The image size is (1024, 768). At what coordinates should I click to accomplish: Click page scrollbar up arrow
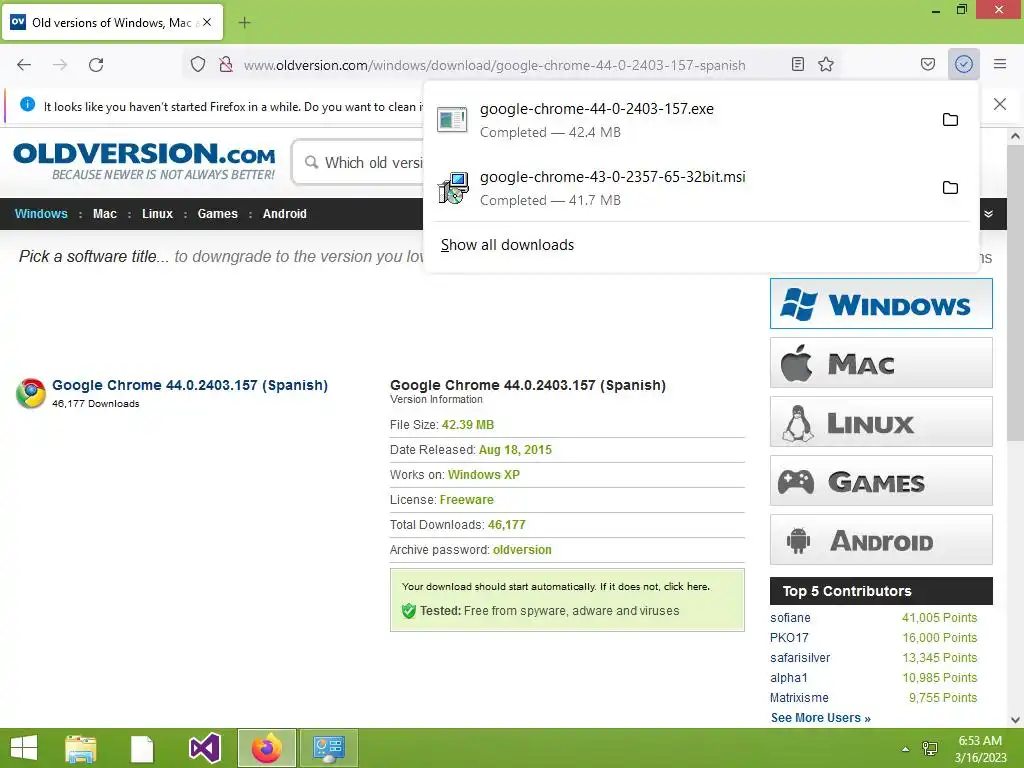pos(1015,136)
